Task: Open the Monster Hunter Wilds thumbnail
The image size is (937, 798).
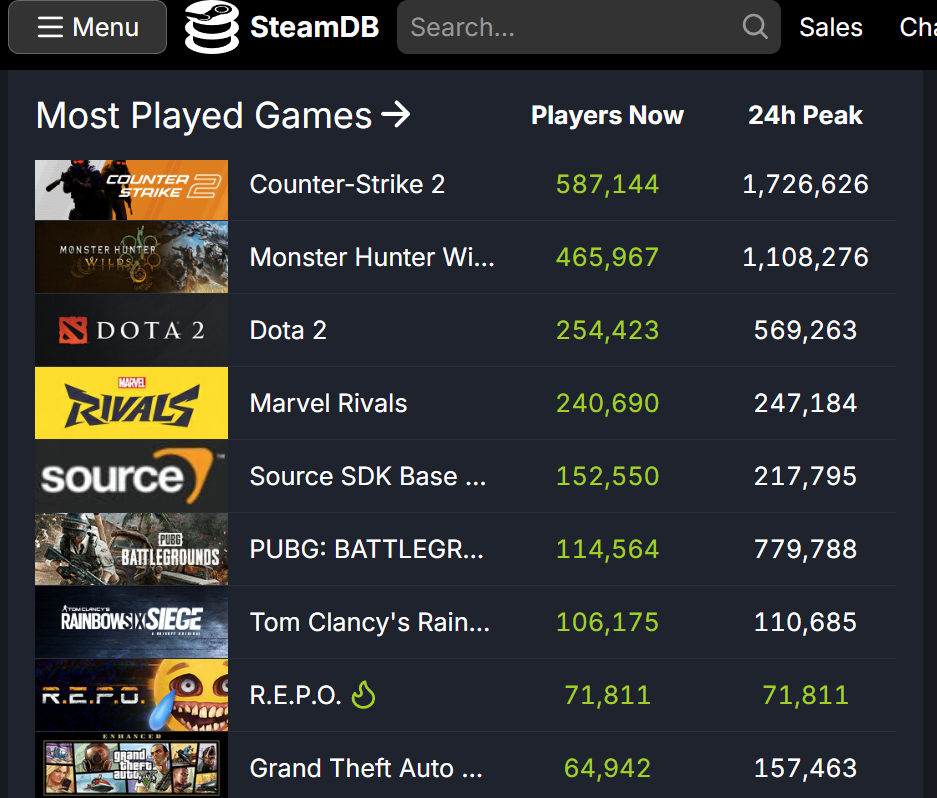Action: 131,257
